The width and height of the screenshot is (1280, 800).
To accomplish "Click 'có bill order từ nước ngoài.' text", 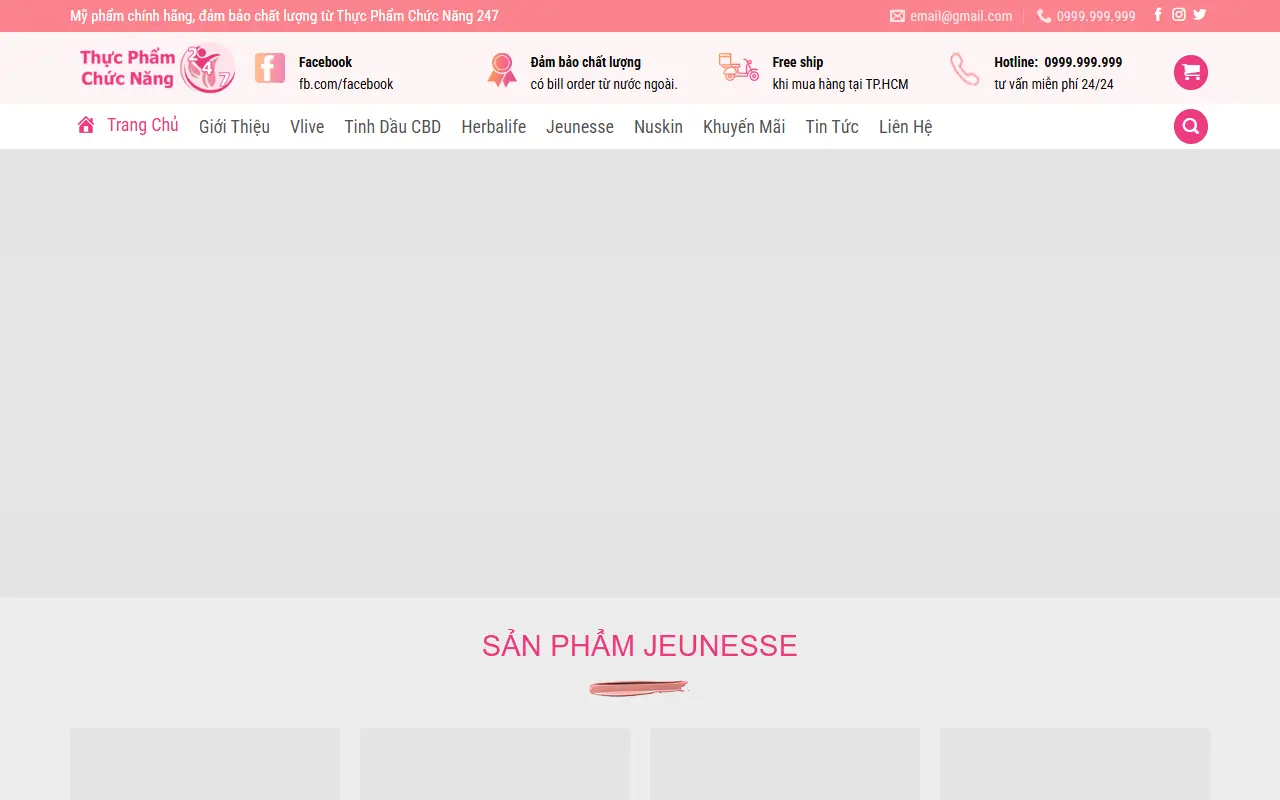I will (604, 84).
